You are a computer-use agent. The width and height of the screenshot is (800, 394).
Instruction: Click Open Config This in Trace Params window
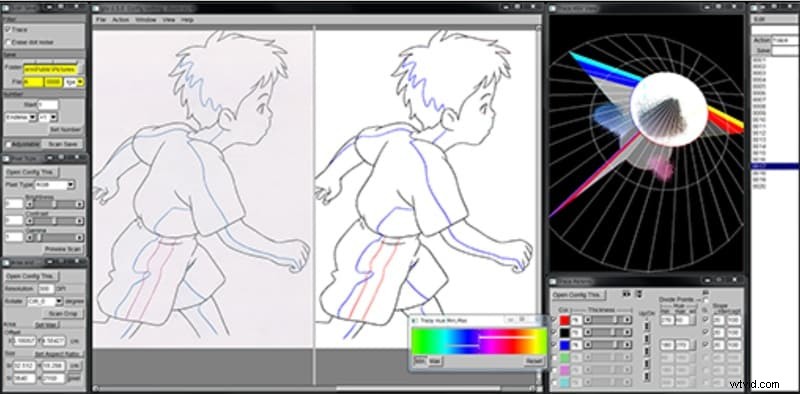579,295
